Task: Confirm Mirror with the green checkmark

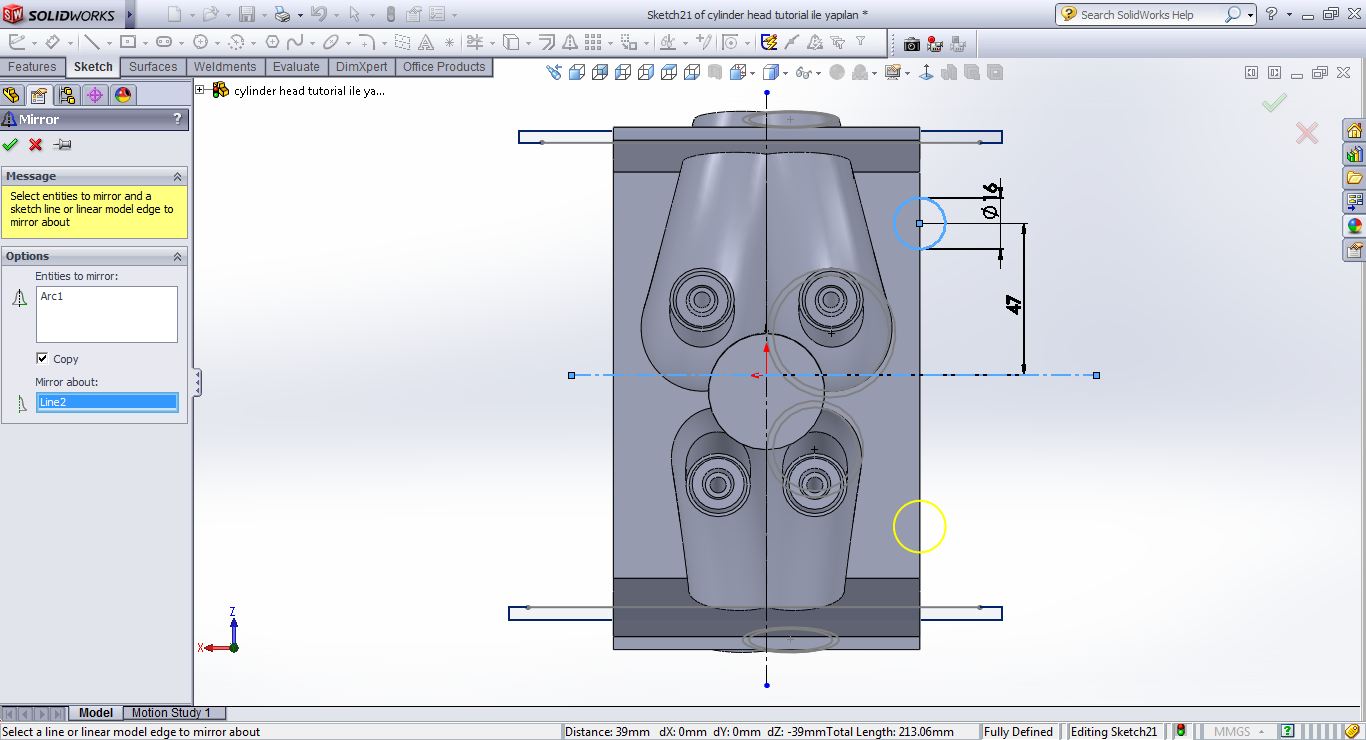Action: [11, 145]
